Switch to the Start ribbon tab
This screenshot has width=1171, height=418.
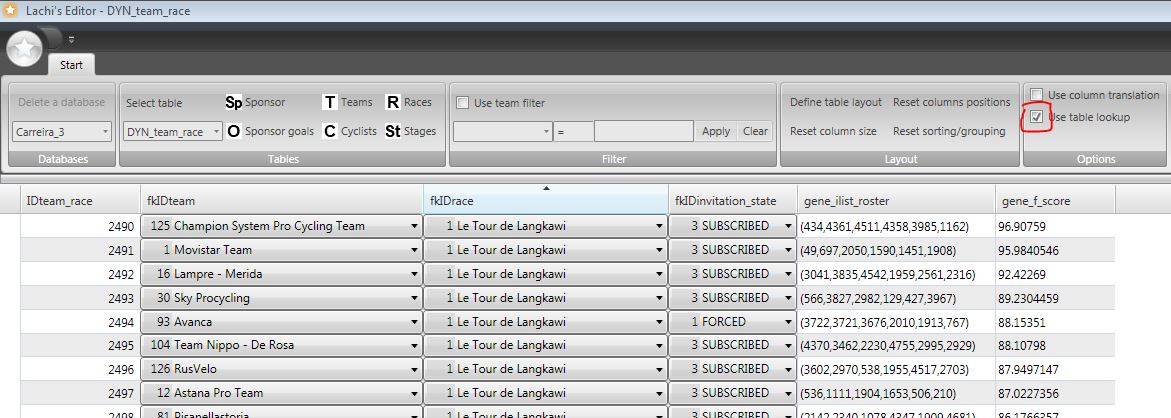pyautogui.click(x=71, y=65)
